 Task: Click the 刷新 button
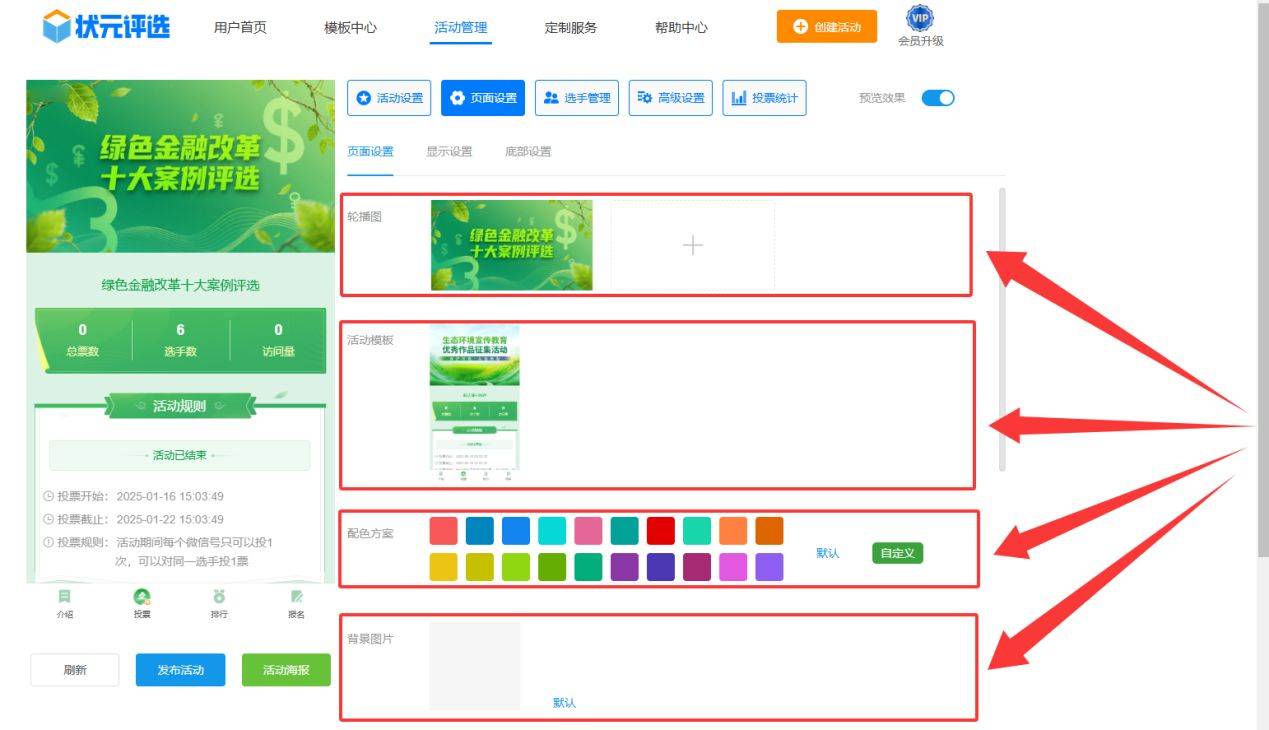click(75, 670)
